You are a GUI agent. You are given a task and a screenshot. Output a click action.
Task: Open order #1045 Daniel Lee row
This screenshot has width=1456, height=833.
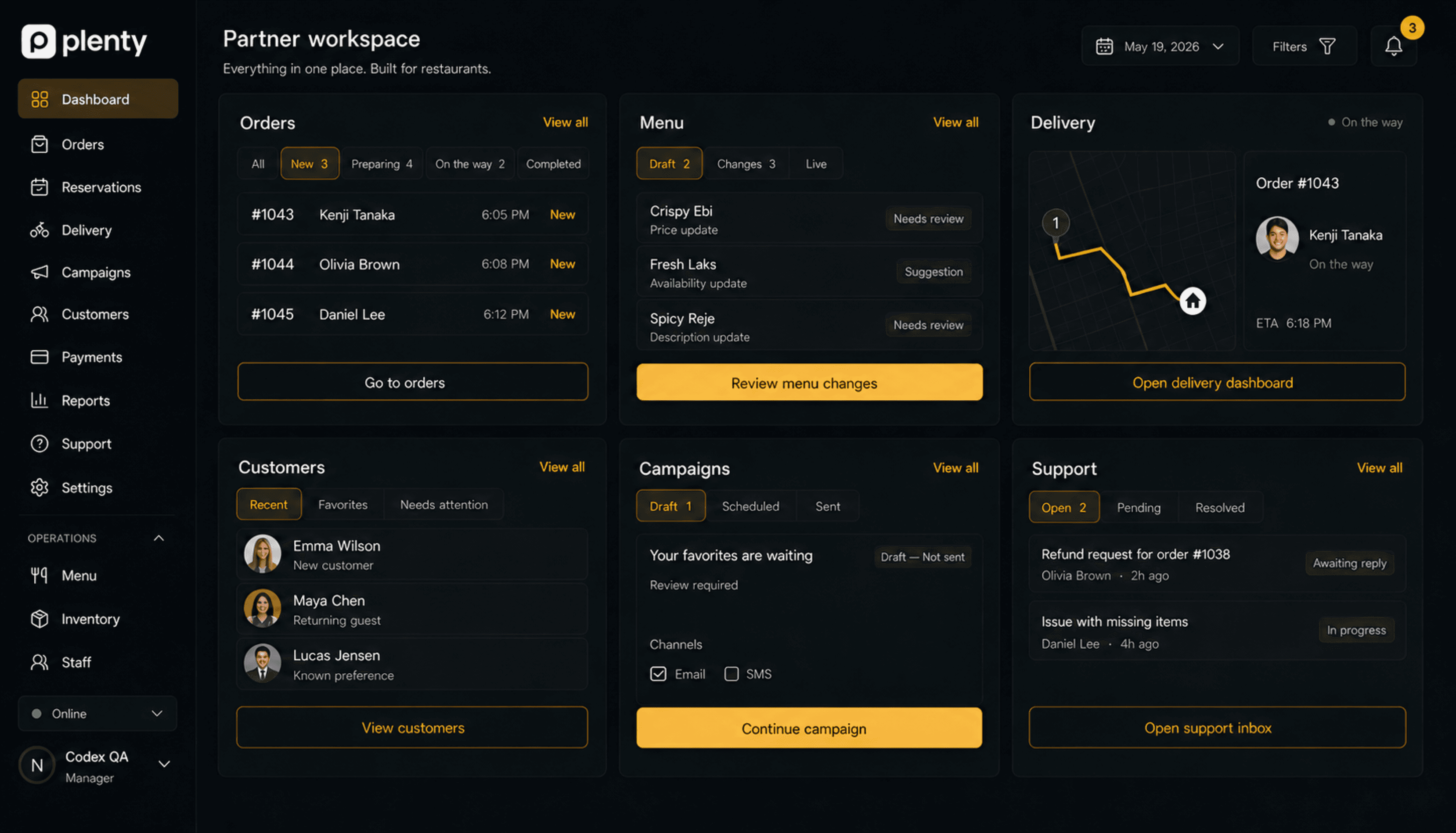pos(413,314)
